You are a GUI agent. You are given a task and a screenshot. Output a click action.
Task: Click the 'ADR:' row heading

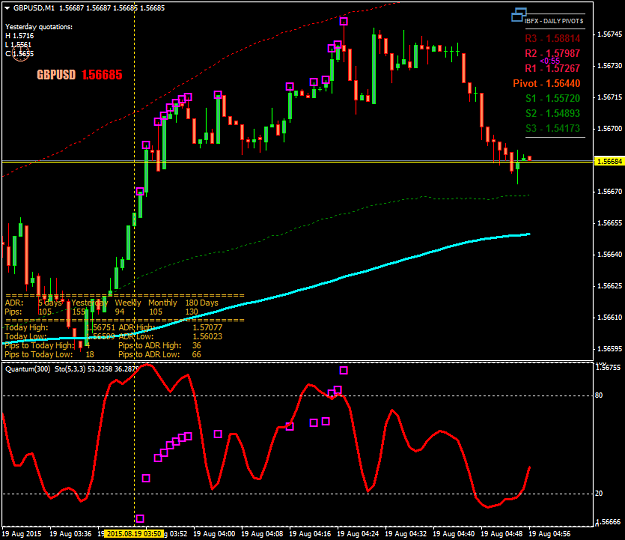coord(14,303)
